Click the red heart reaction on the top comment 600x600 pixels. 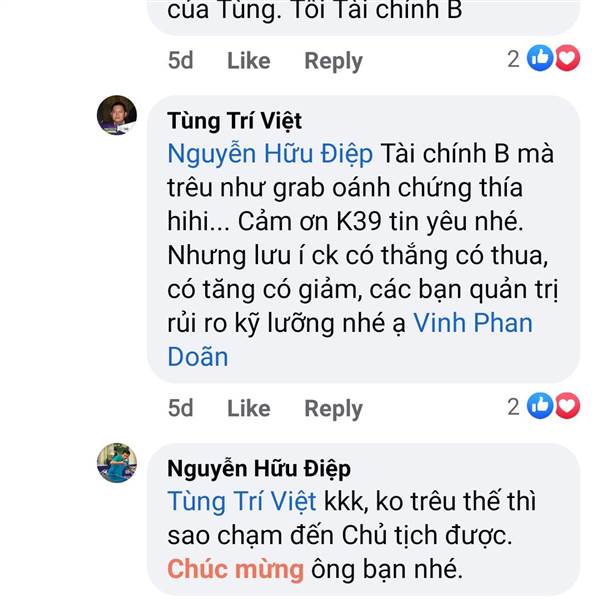pyautogui.click(x=567, y=58)
